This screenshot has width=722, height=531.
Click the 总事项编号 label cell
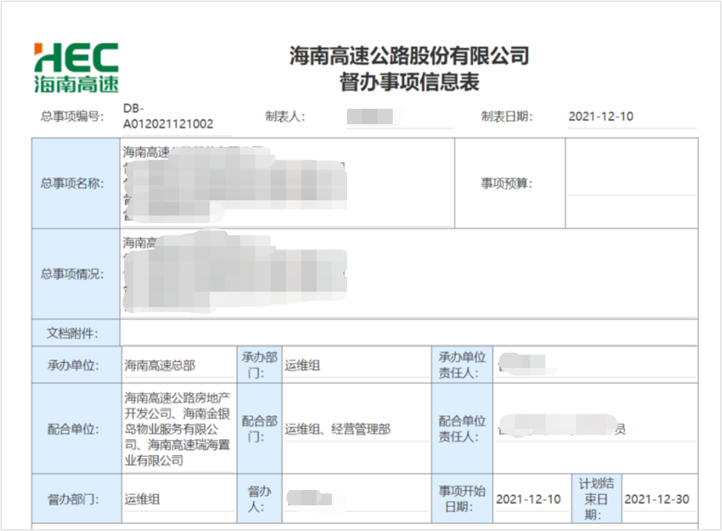70,117
